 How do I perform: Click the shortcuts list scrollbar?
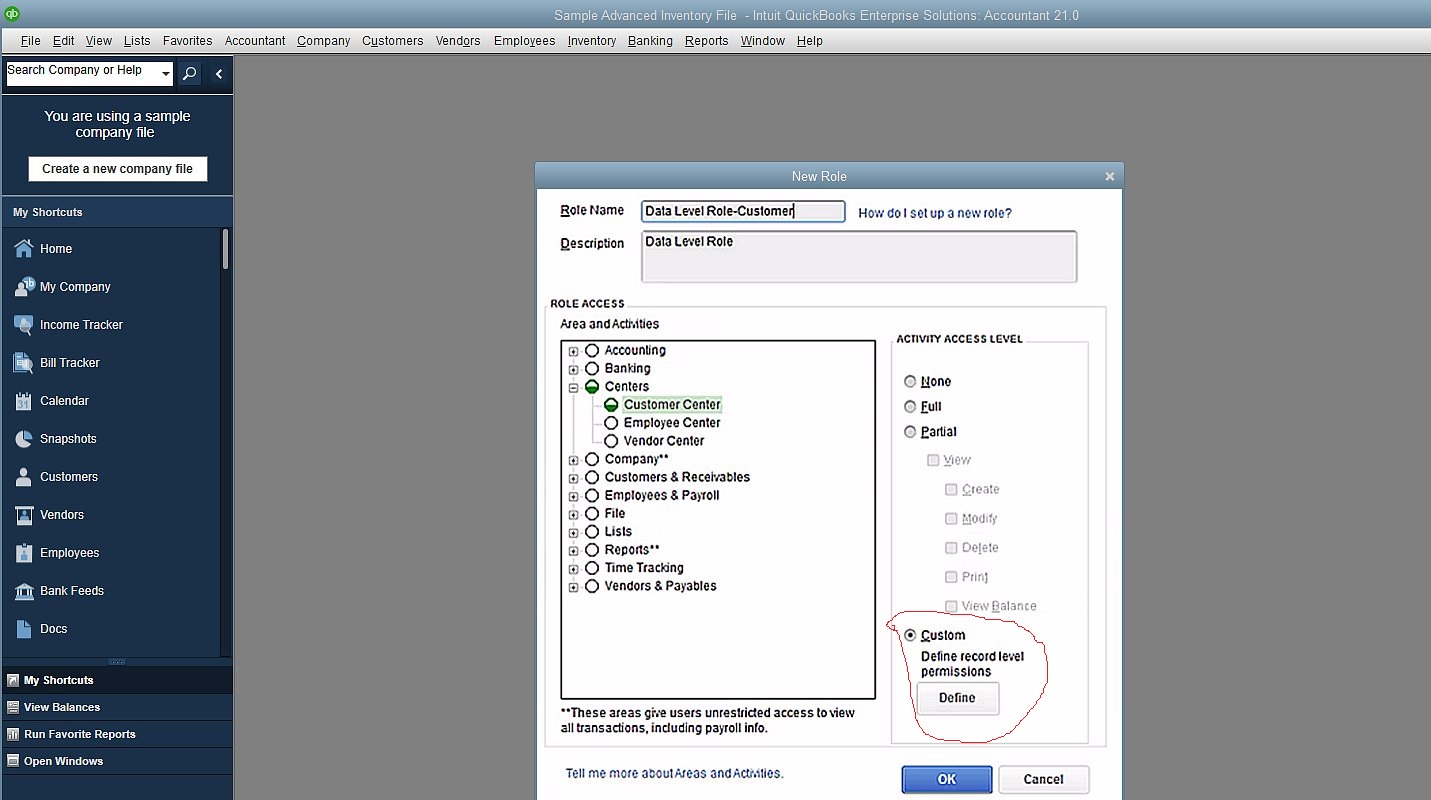point(226,248)
